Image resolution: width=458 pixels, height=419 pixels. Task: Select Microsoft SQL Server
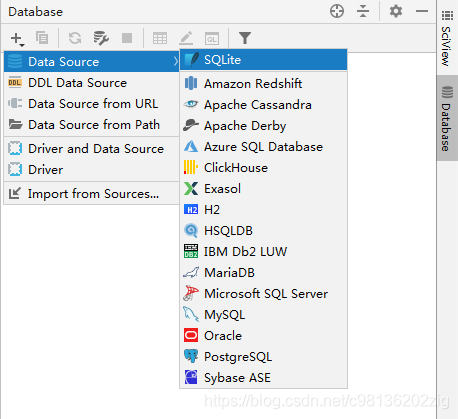[263, 294]
